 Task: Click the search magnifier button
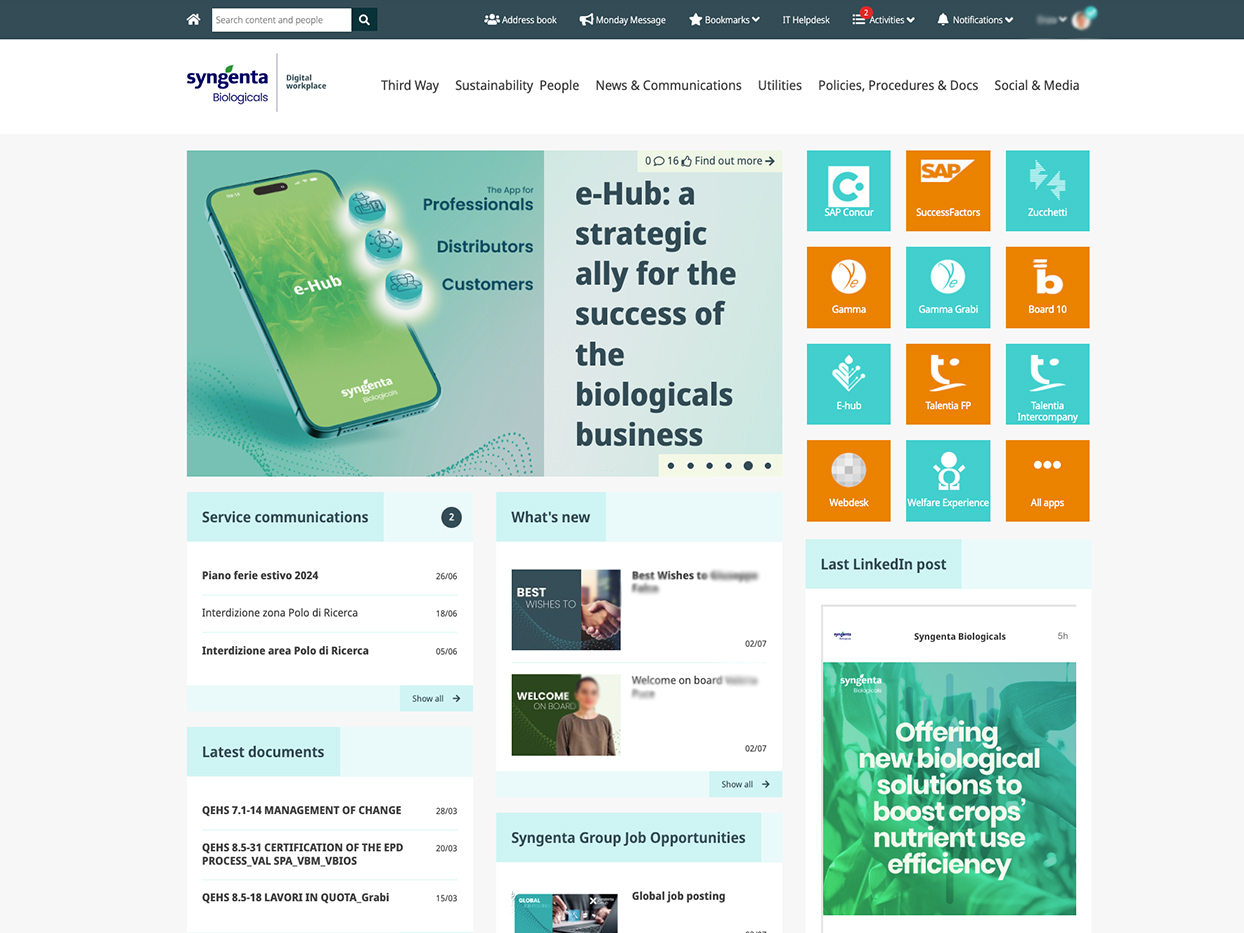click(364, 19)
